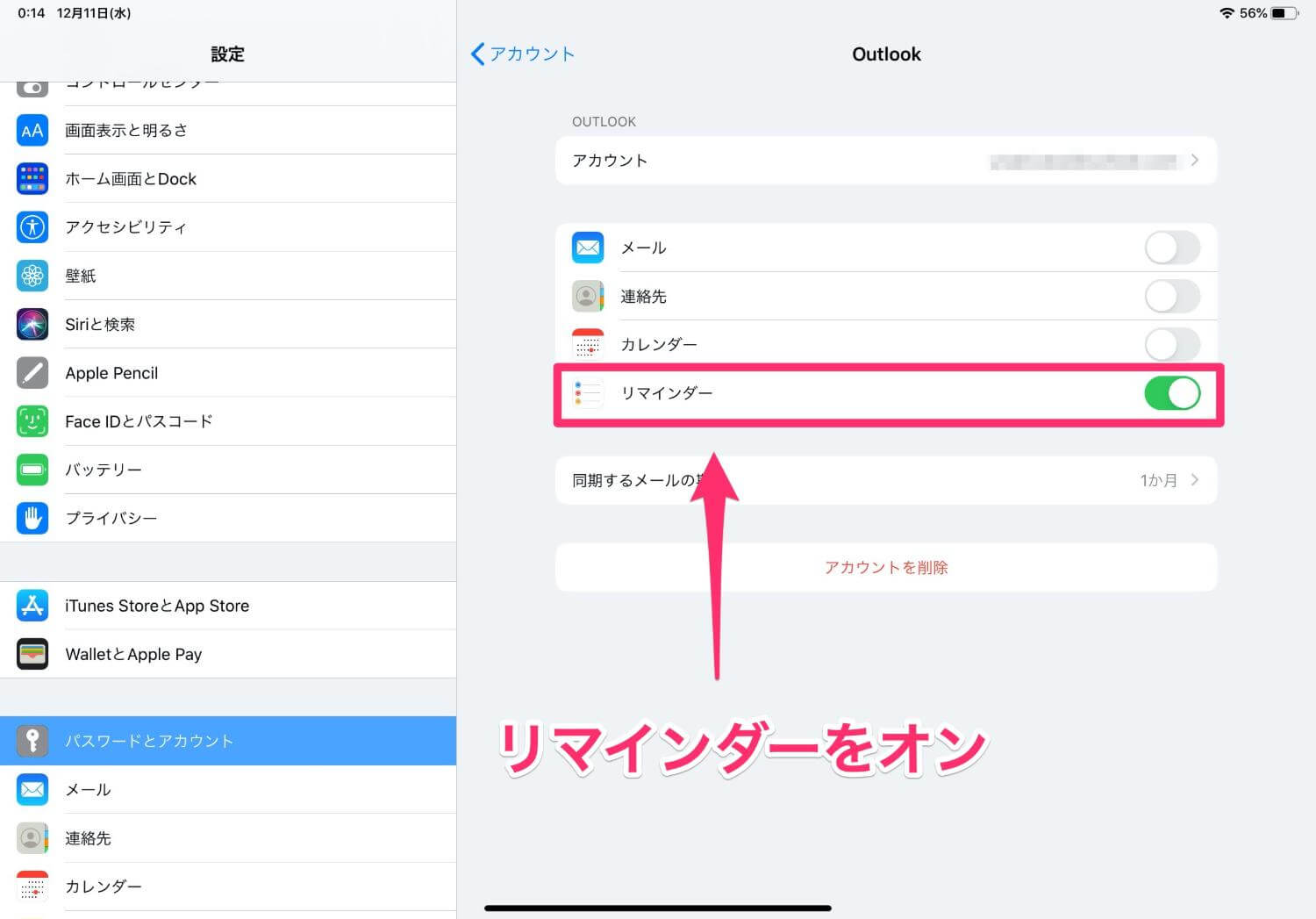Open Siriと検索 settings
The width and height of the screenshot is (1316, 919).
228,325
